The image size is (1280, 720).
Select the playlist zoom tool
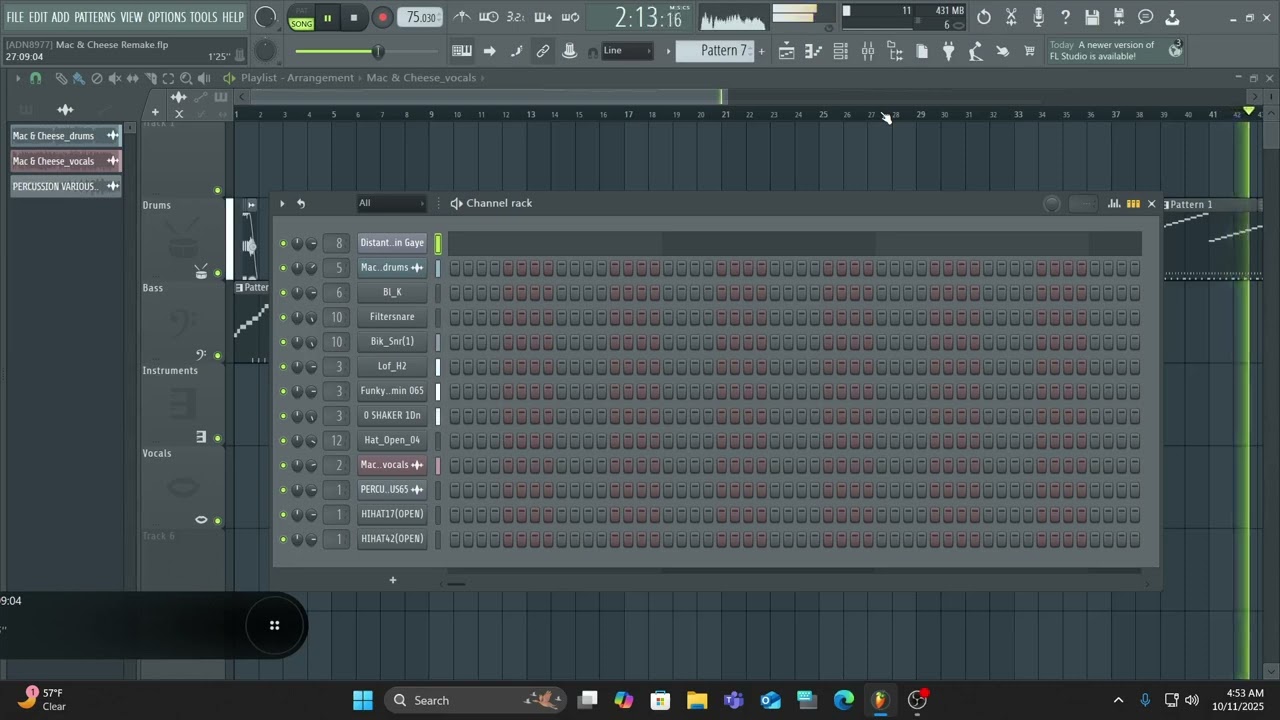186,78
